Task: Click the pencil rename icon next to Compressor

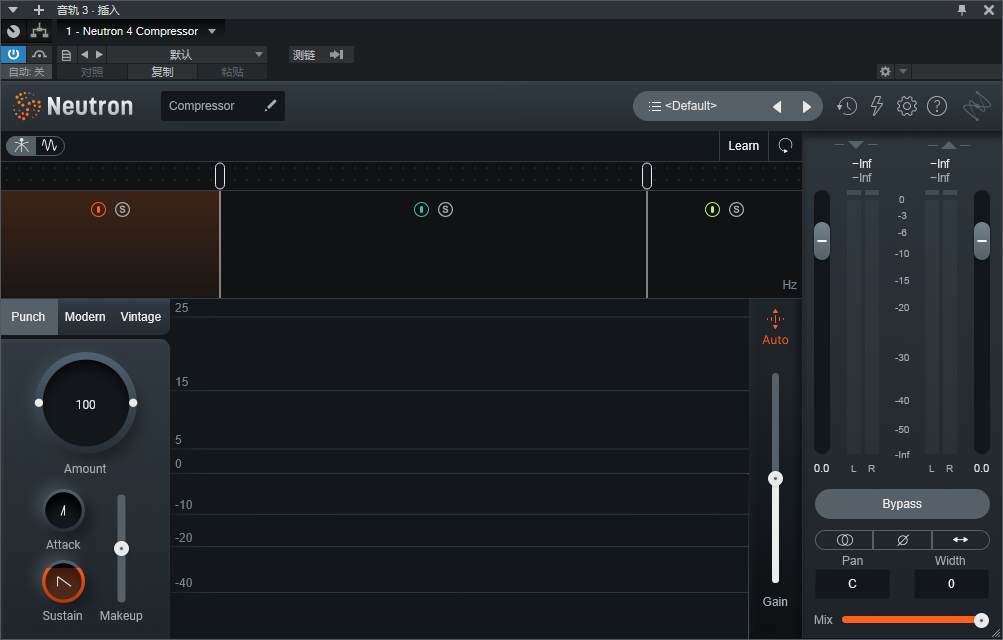Action: pos(271,105)
